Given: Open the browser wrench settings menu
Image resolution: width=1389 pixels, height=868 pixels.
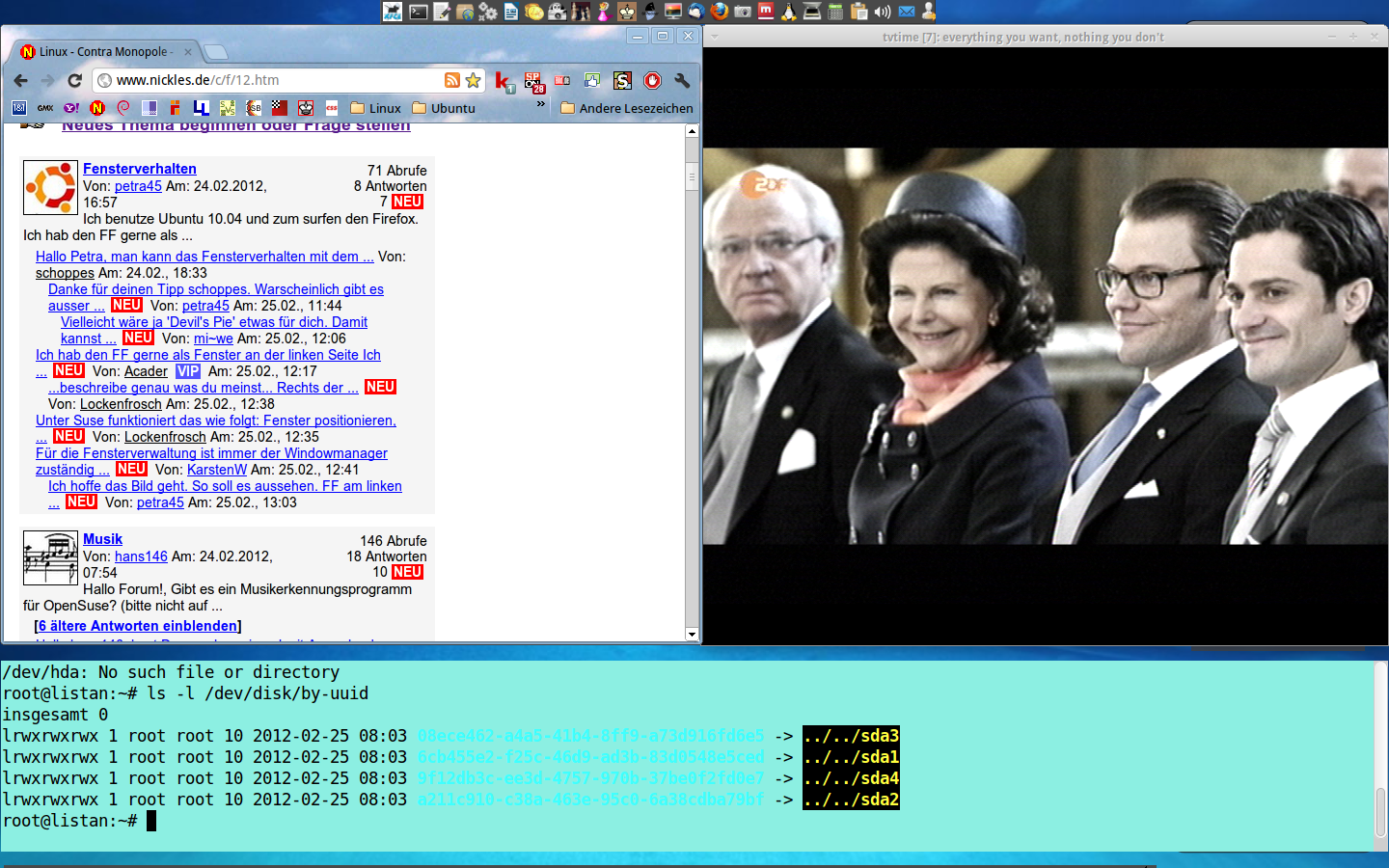Looking at the screenshot, I should [x=682, y=80].
